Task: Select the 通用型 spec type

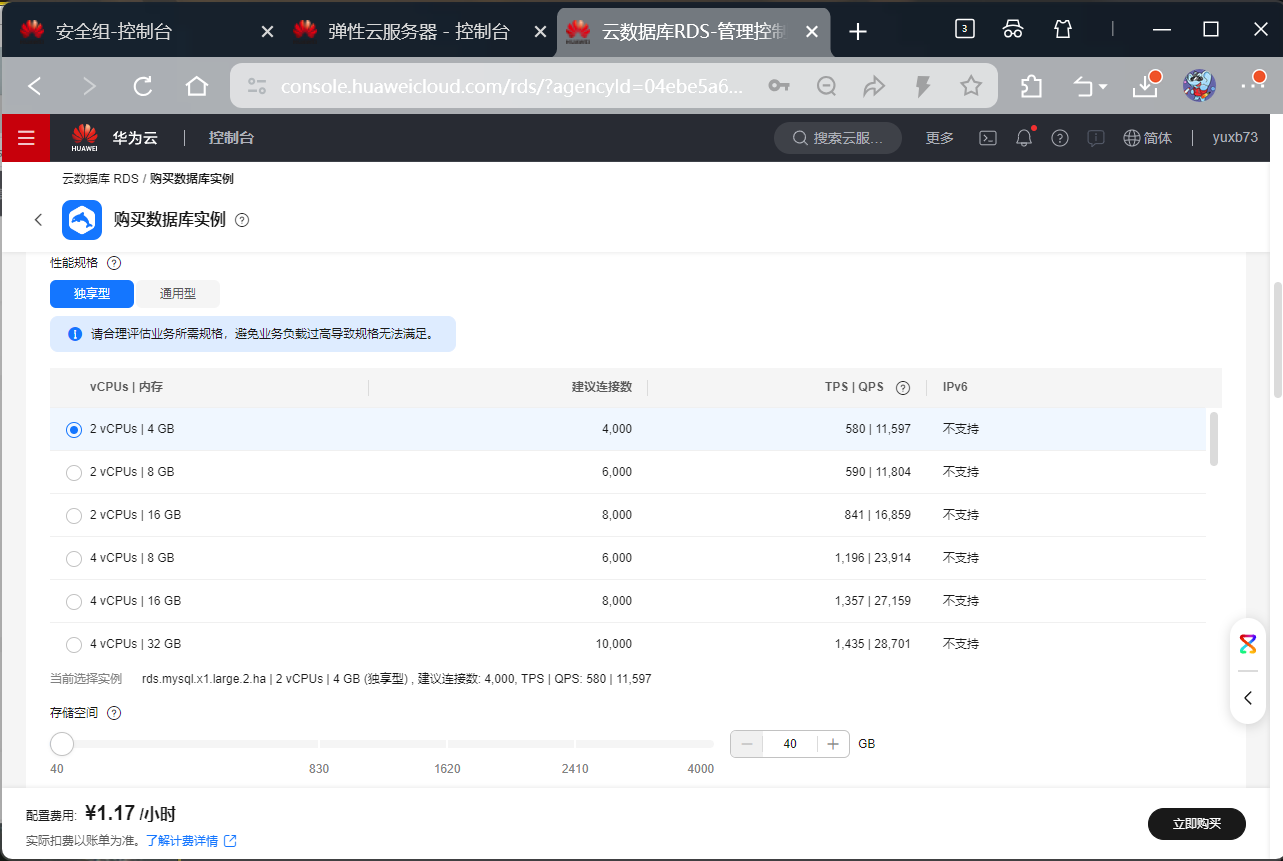Action: point(177,294)
